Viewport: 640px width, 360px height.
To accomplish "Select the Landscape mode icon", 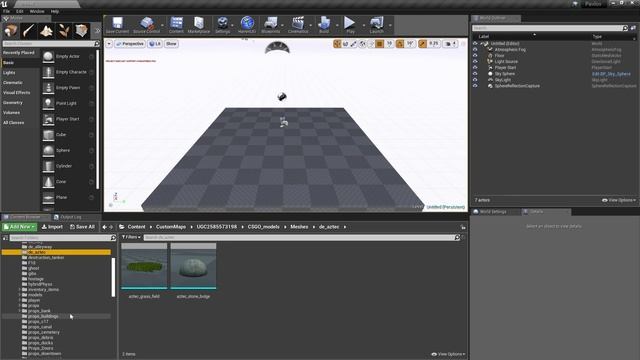I will pos(46,31).
